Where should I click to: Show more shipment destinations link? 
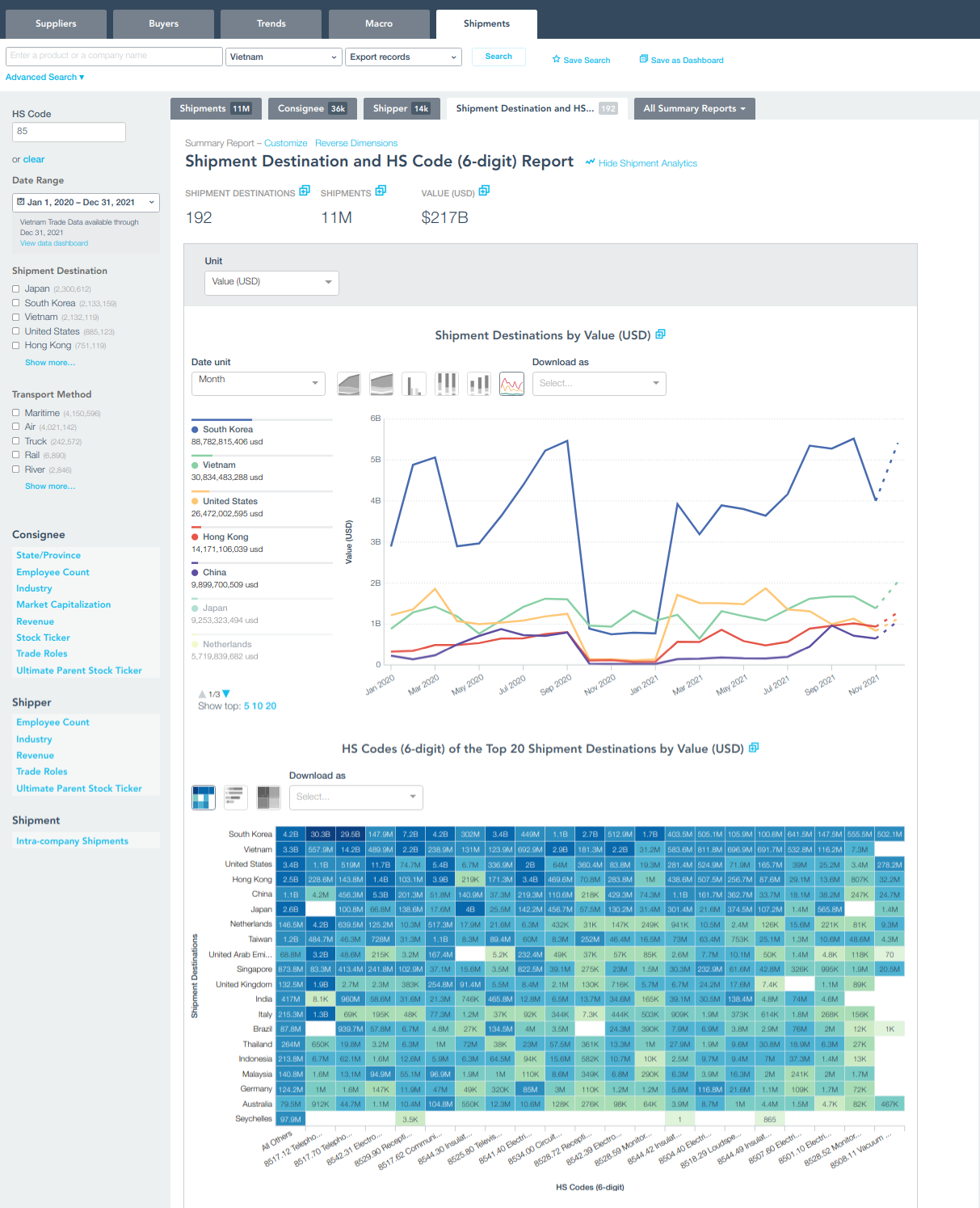tap(50, 363)
